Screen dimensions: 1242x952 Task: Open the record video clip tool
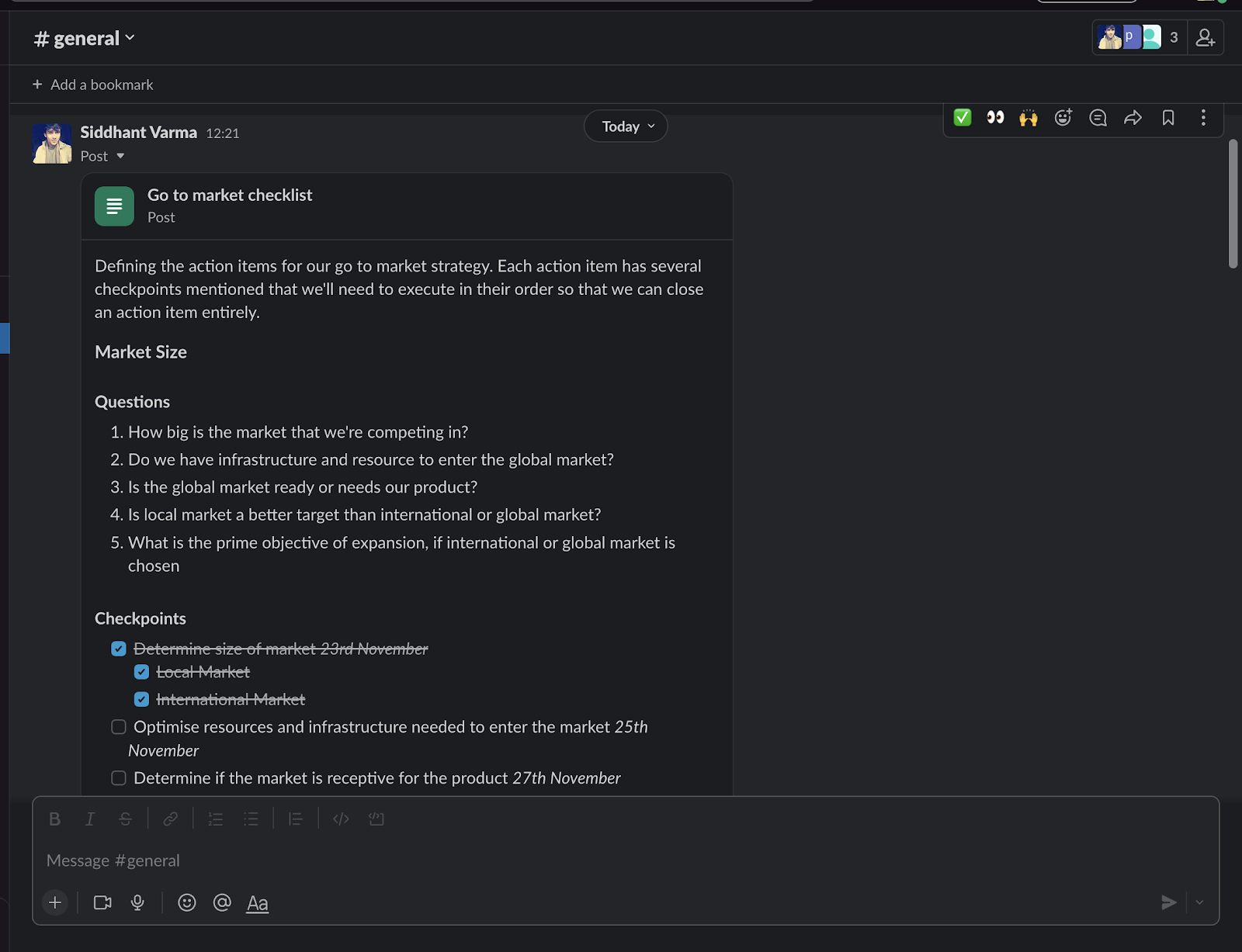point(102,902)
